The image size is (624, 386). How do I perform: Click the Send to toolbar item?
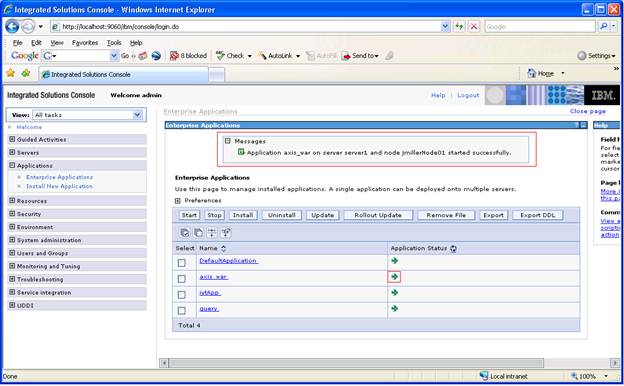(361, 56)
